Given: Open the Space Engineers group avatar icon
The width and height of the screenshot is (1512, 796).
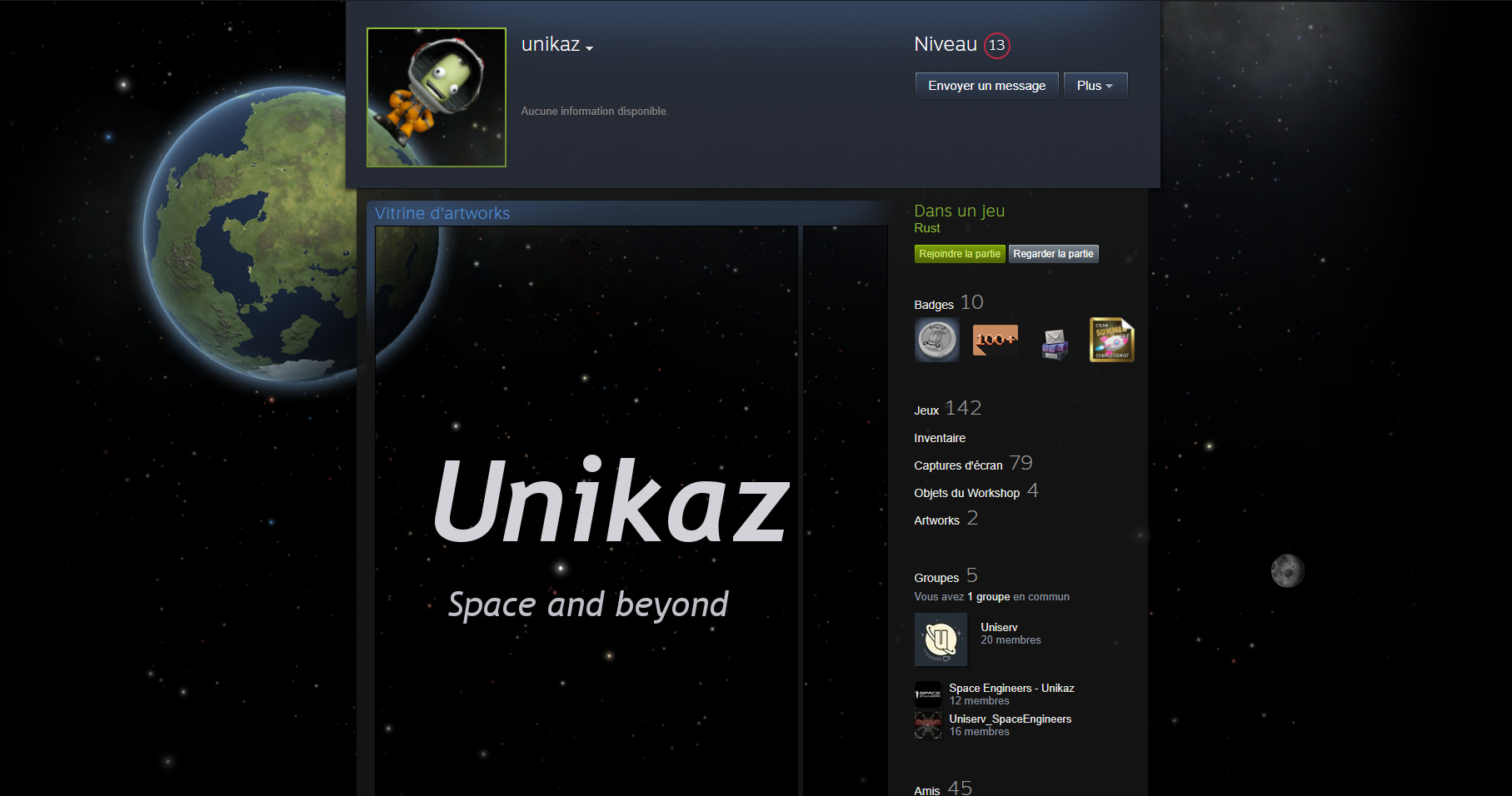Looking at the screenshot, I should tap(928, 694).
